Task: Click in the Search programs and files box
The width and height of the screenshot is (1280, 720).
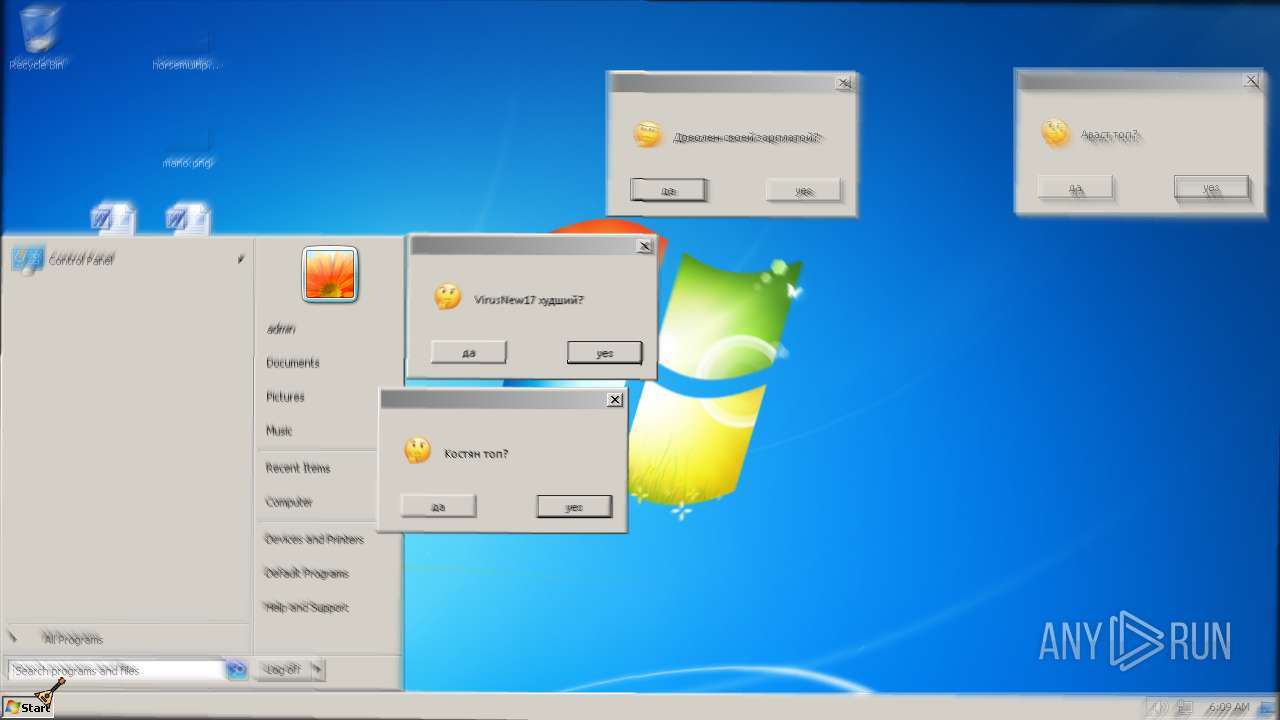Action: [116, 670]
